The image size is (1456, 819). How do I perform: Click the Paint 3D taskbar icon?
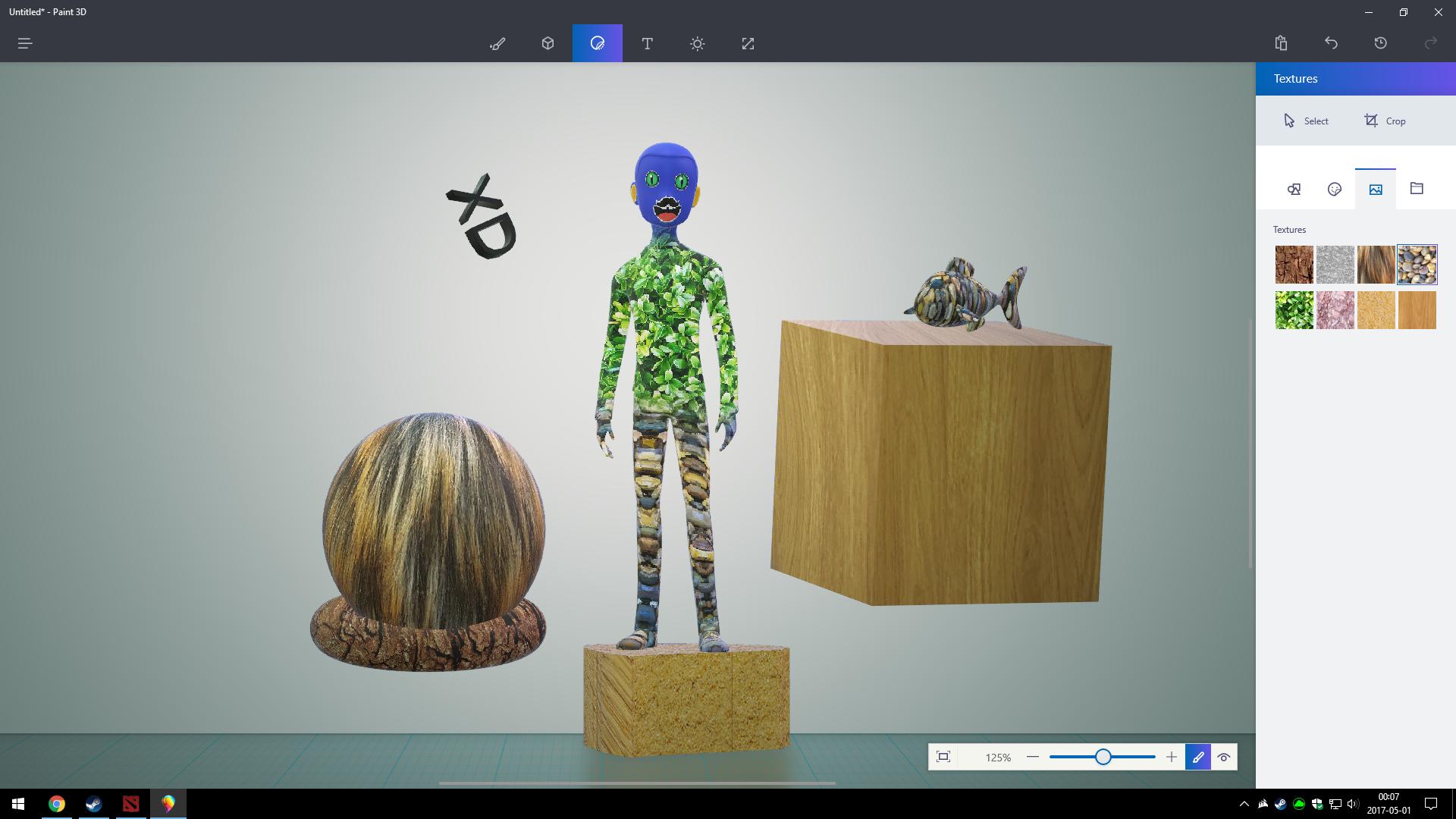(x=168, y=804)
